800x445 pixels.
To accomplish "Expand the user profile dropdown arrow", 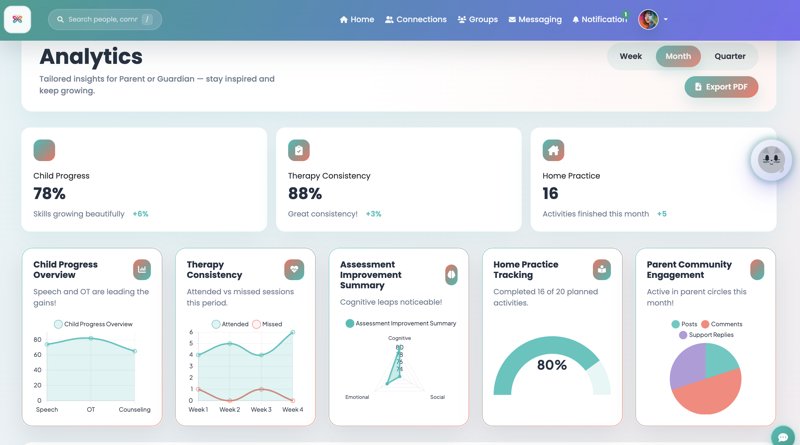I will (666, 19).
